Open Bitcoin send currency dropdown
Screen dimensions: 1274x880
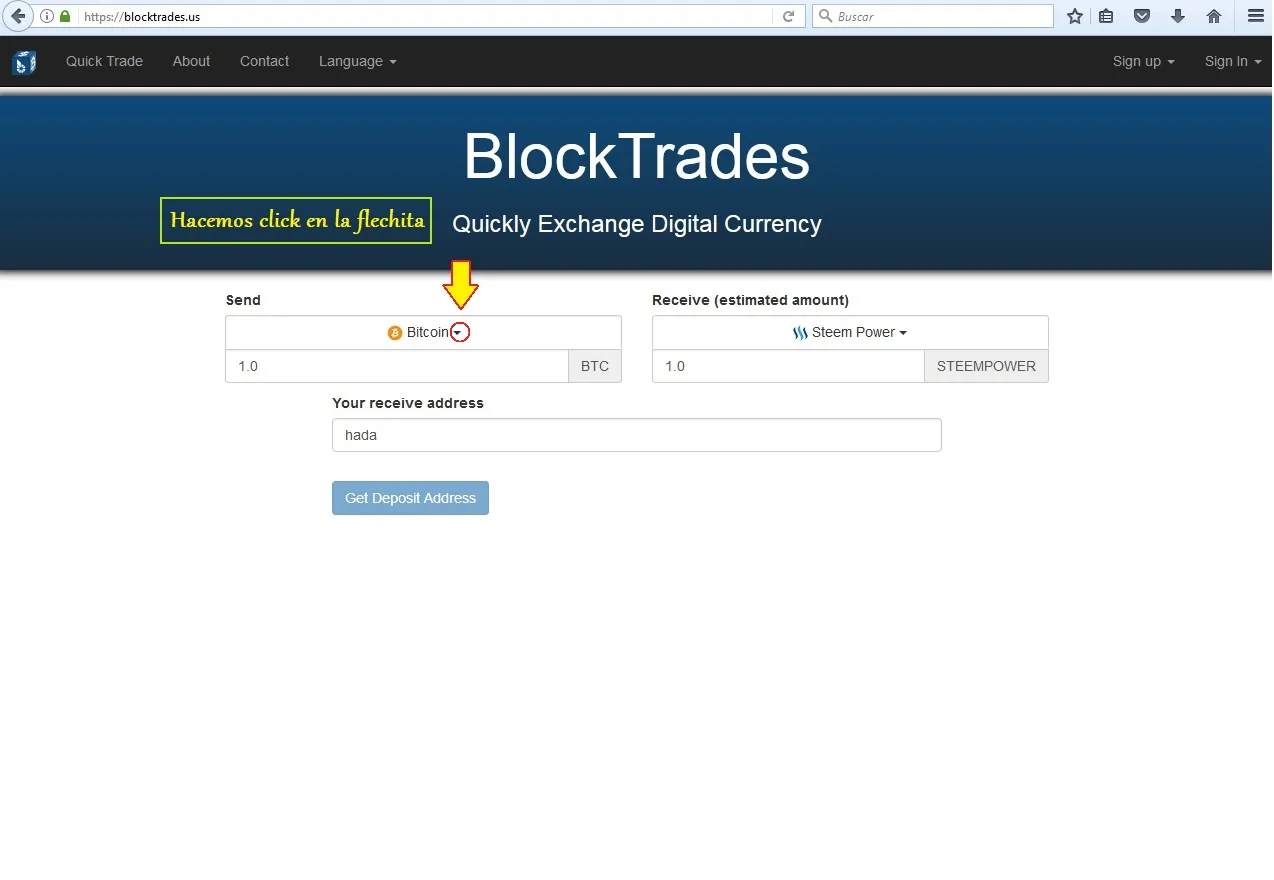(423, 332)
